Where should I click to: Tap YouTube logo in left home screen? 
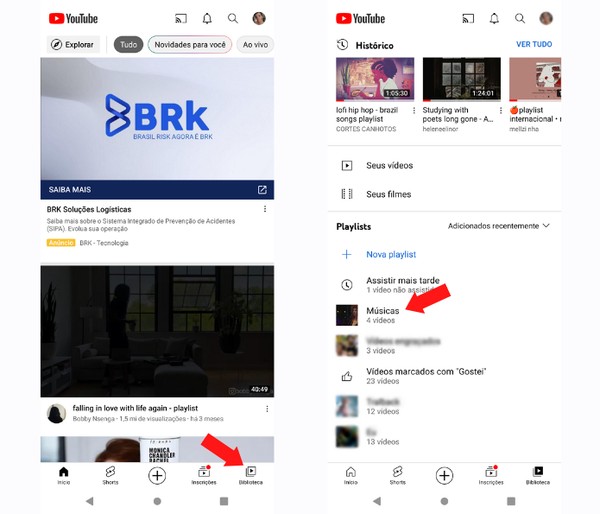coord(73,18)
